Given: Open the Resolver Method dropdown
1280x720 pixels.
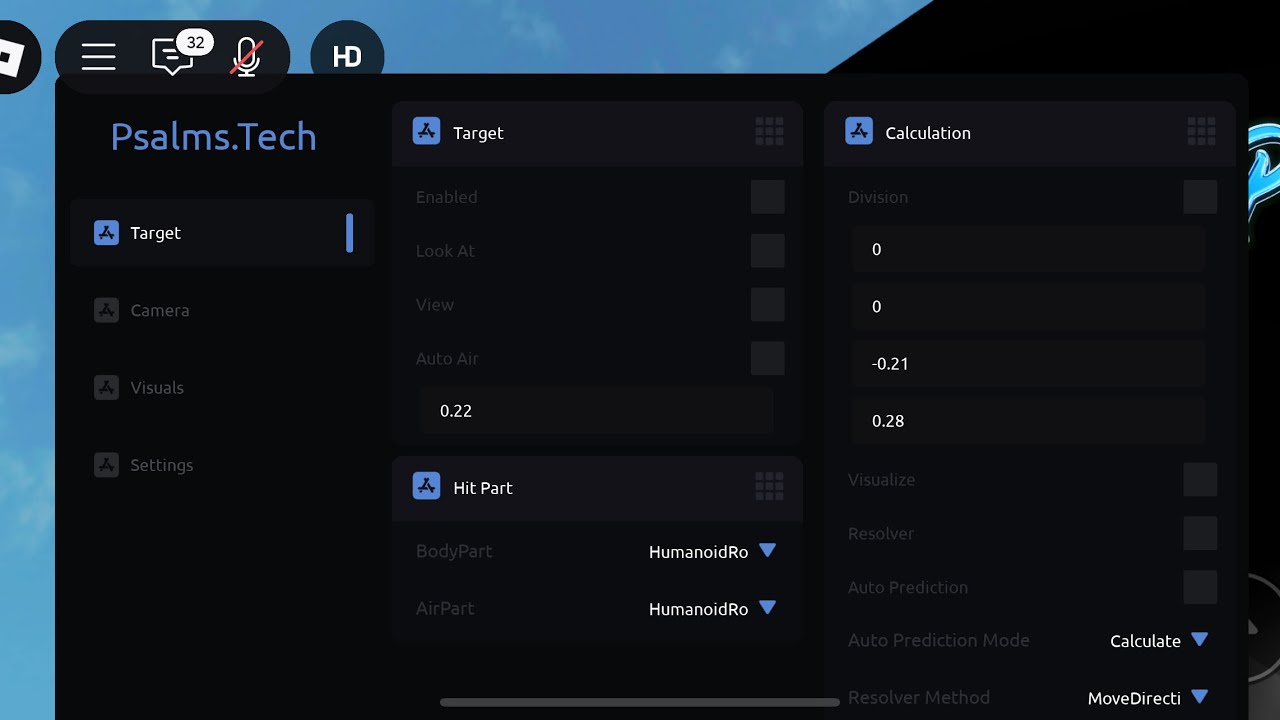Looking at the screenshot, I should (x=1148, y=698).
